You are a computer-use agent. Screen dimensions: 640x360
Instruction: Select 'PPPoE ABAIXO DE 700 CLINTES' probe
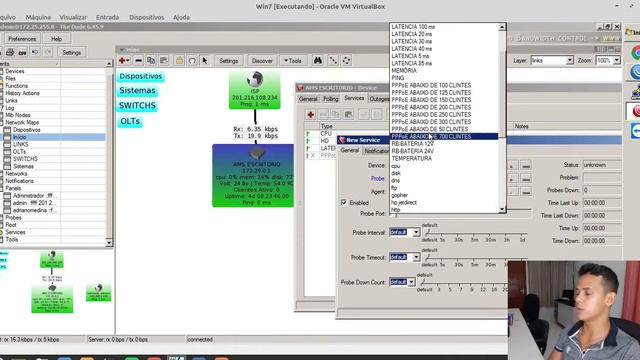[444, 136]
